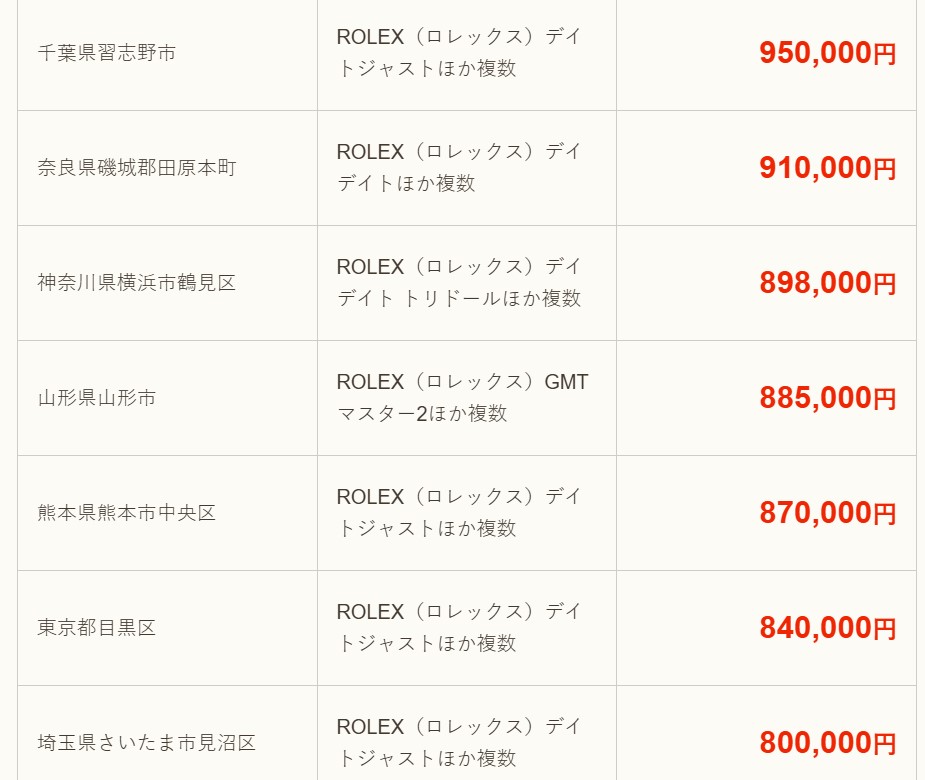Click the デイトジャスト item in 東京都目黒区 row

pos(459,628)
